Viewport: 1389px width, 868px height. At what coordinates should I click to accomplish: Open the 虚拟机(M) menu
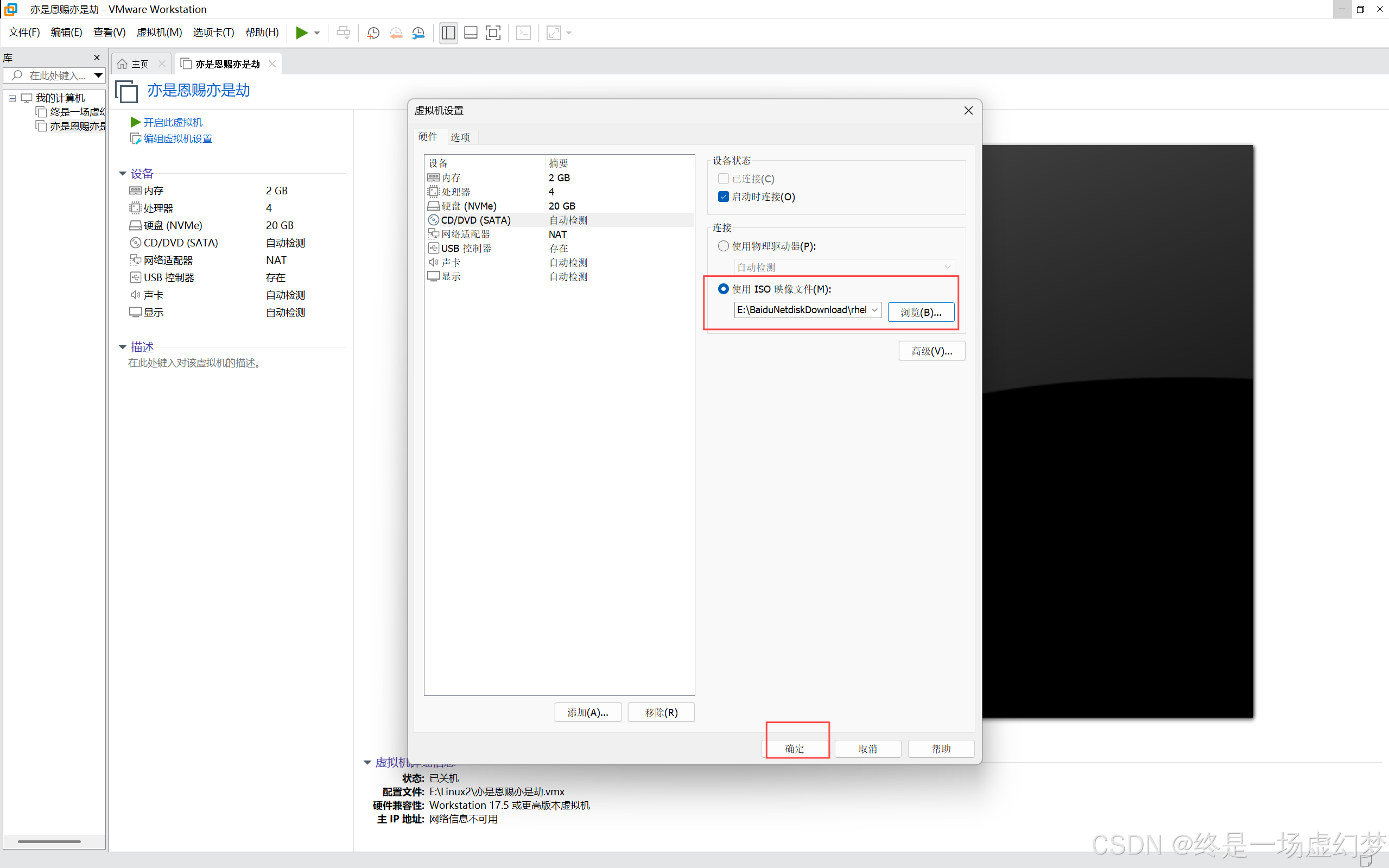(159, 33)
